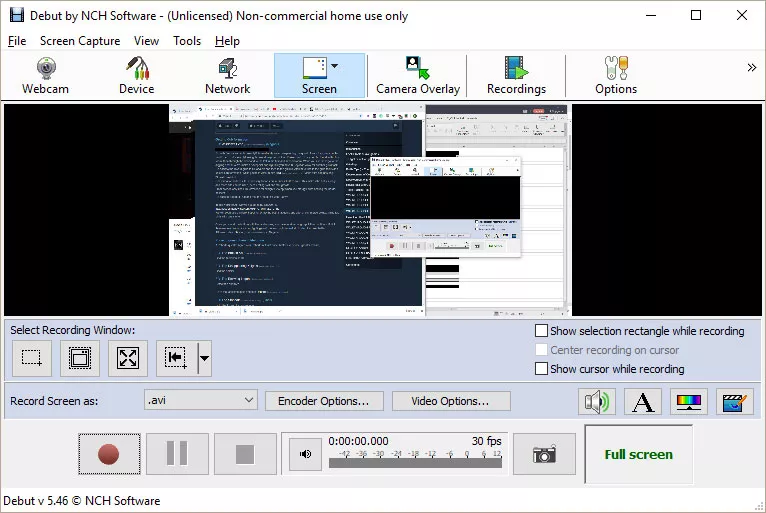Select the full screen recording area icon

coord(128,358)
